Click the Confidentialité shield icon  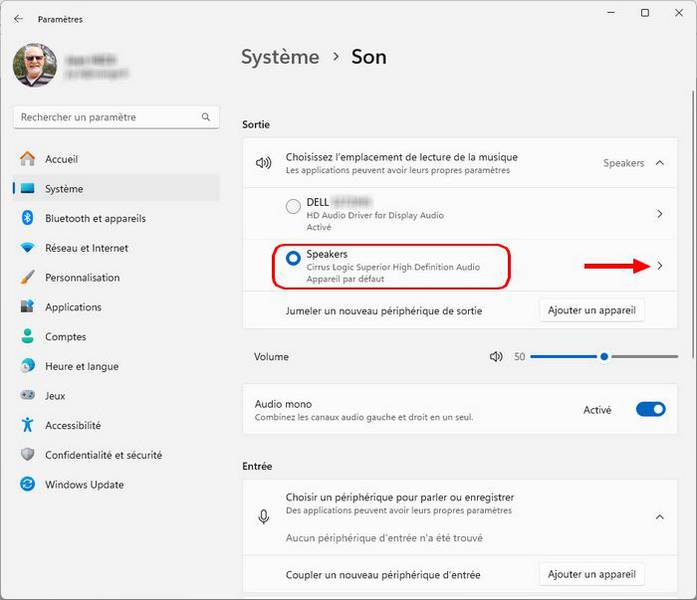coord(28,454)
